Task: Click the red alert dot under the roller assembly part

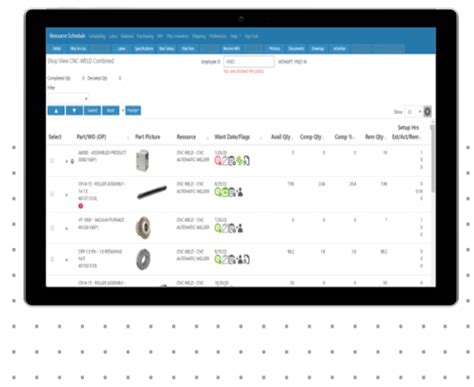Action: (81, 206)
